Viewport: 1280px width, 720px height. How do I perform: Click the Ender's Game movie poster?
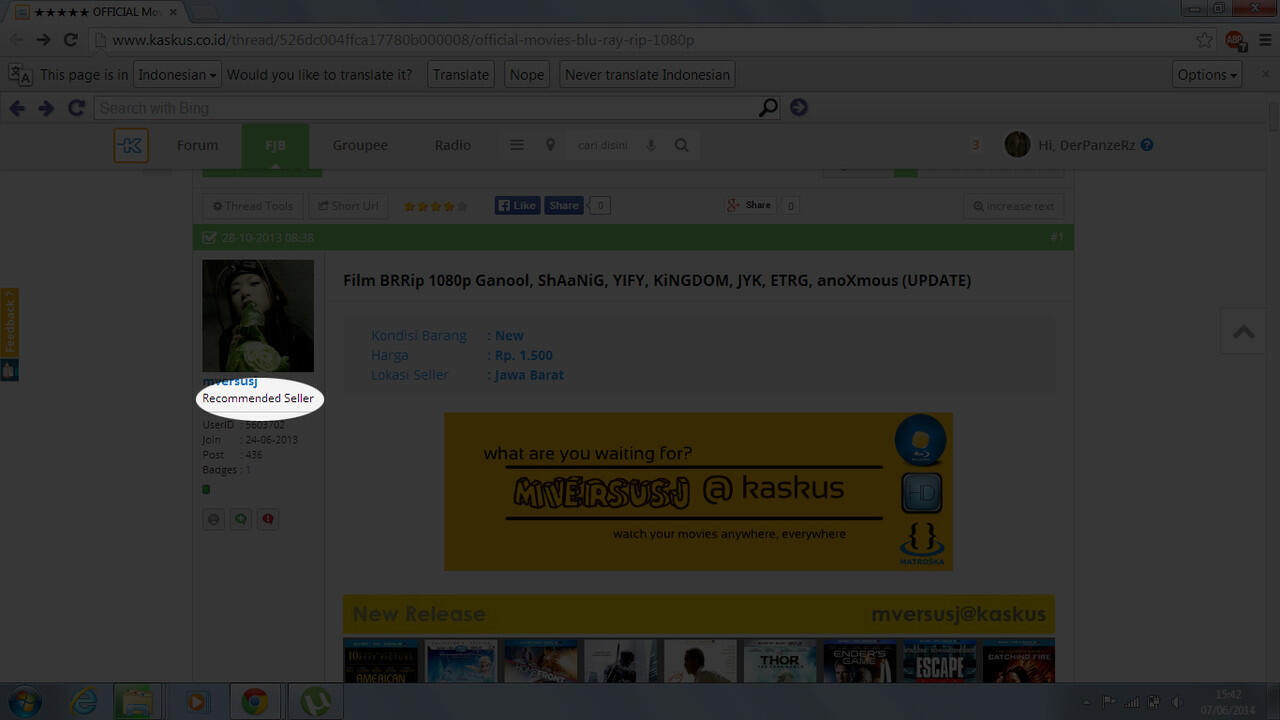click(x=859, y=661)
